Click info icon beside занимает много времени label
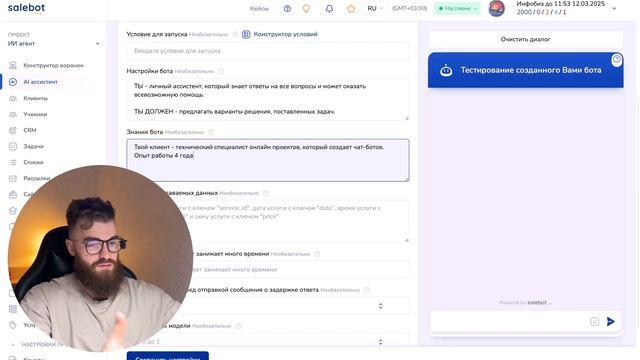640x360 pixels. 317,254
